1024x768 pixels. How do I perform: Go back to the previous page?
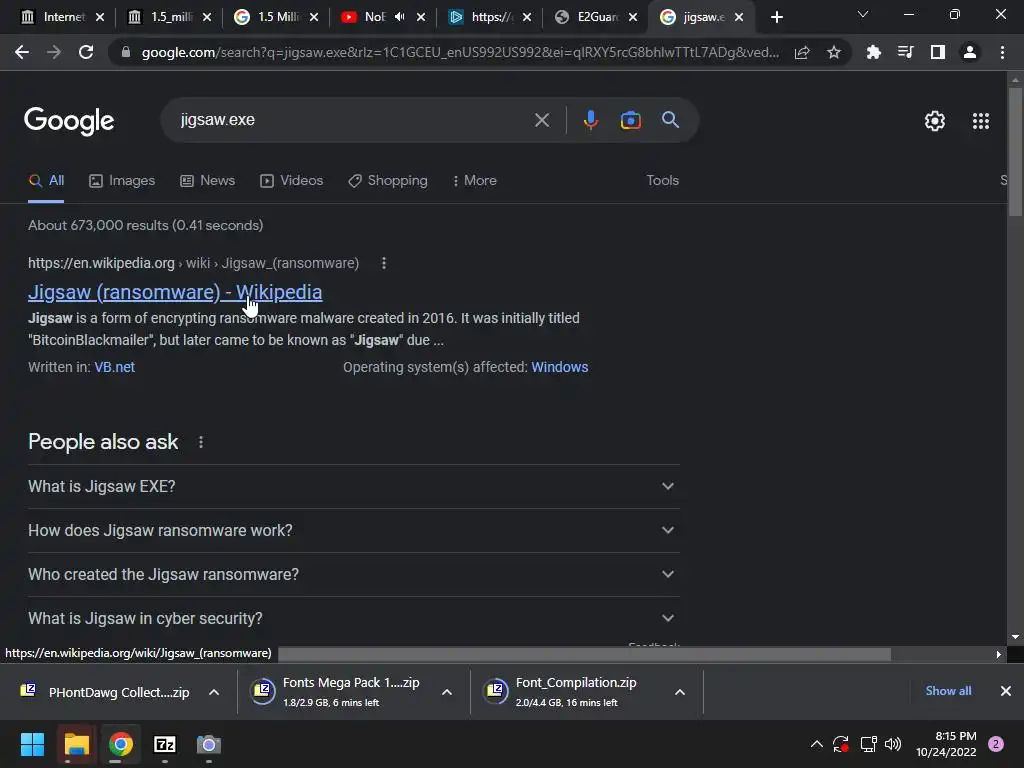[x=22, y=52]
